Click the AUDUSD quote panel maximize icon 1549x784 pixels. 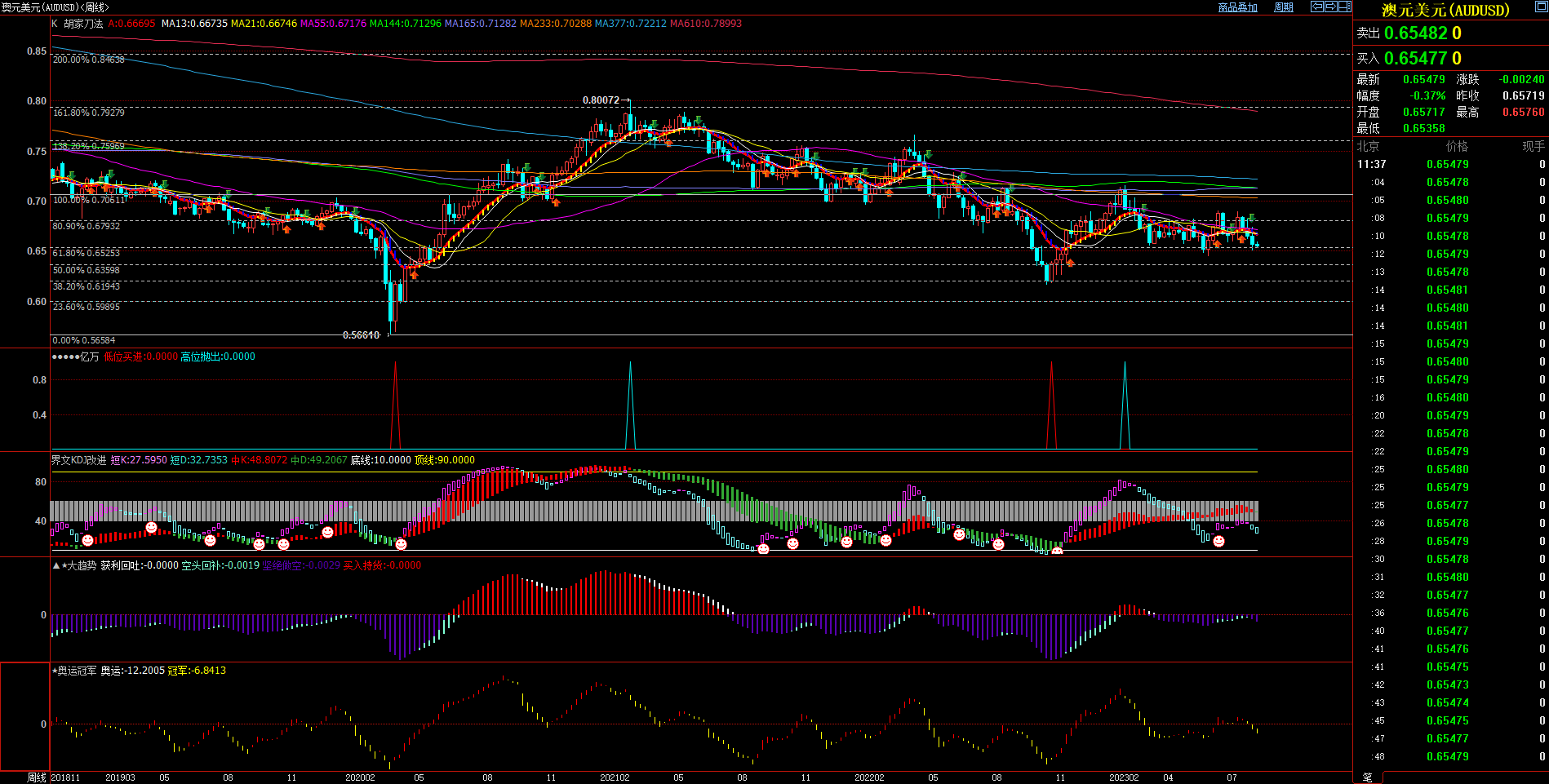[1540, 5]
